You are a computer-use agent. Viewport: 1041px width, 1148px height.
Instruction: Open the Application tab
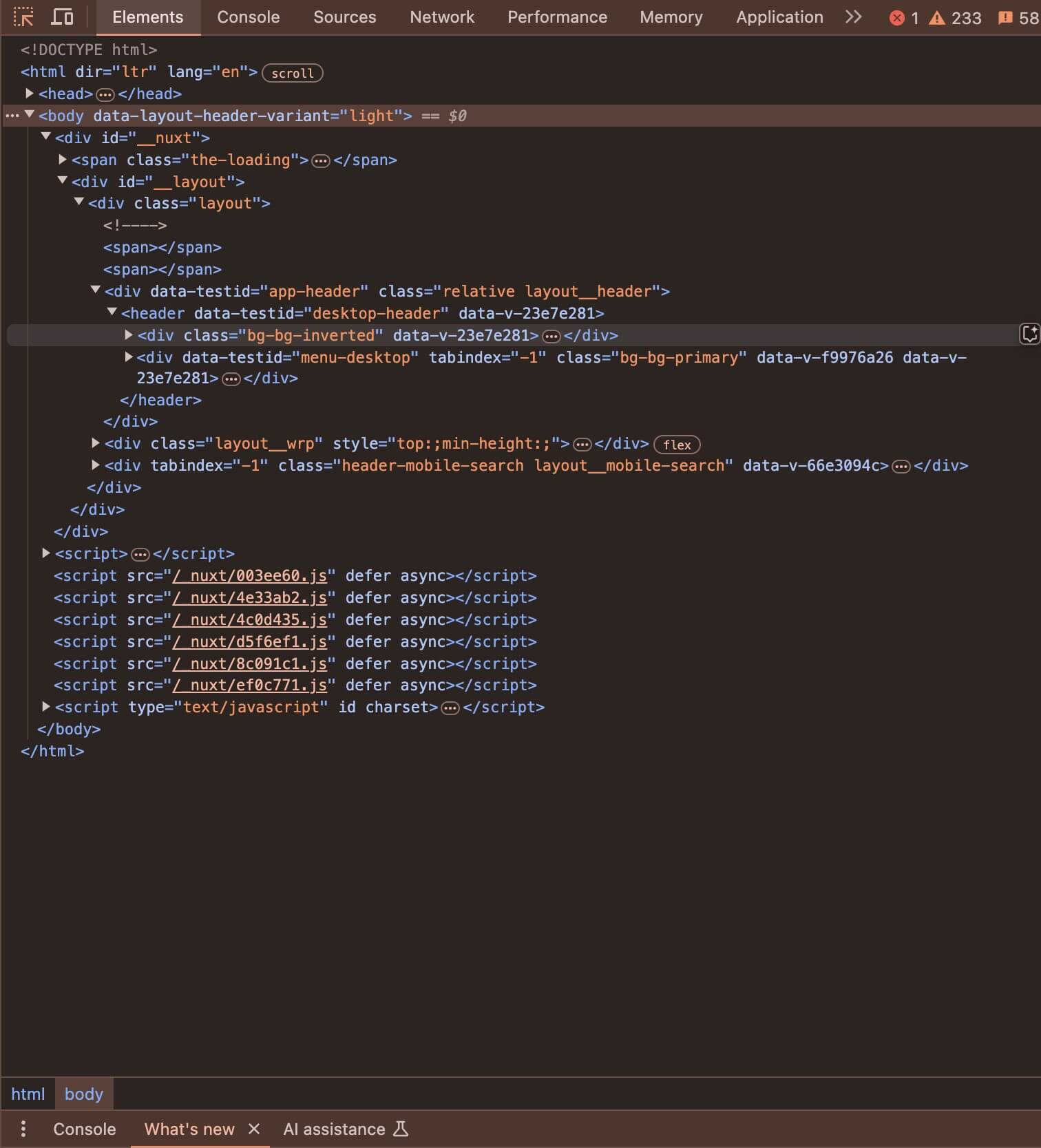click(779, 17)
